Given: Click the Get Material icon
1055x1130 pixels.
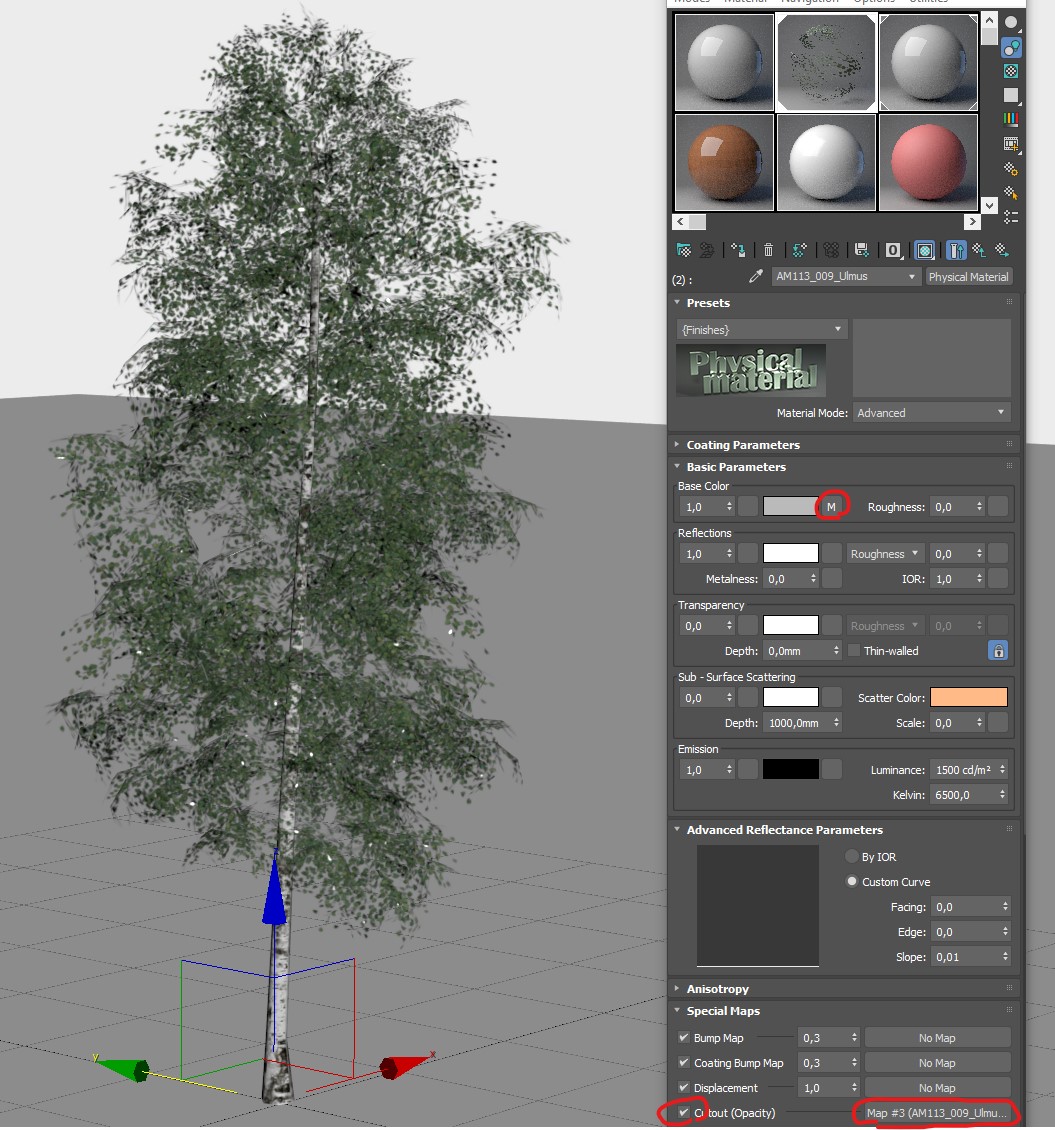Looking at the screenshot, I should 684,250.
